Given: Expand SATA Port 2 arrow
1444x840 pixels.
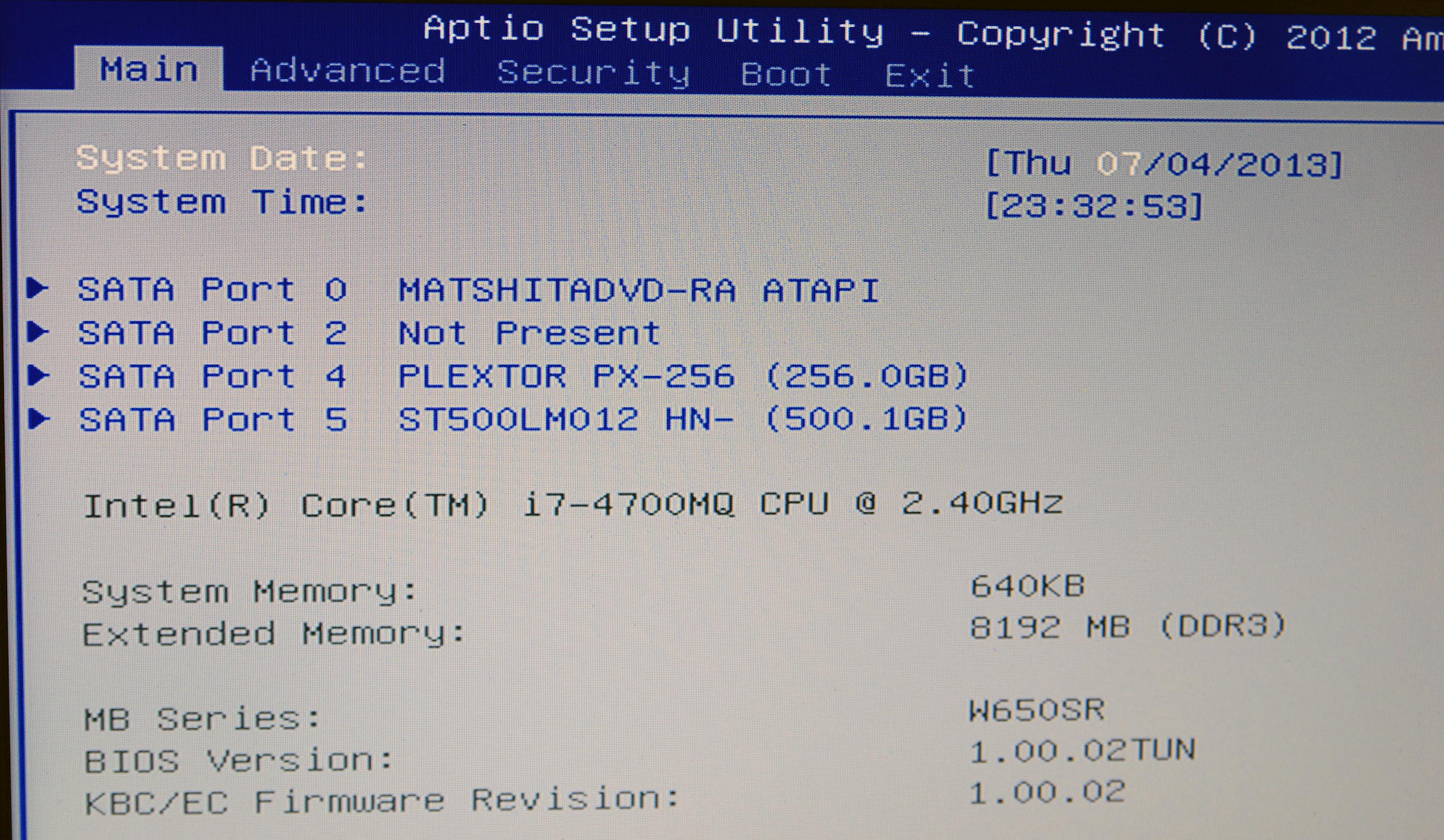Looking at the screenshot, I should [x=38, y=331].
